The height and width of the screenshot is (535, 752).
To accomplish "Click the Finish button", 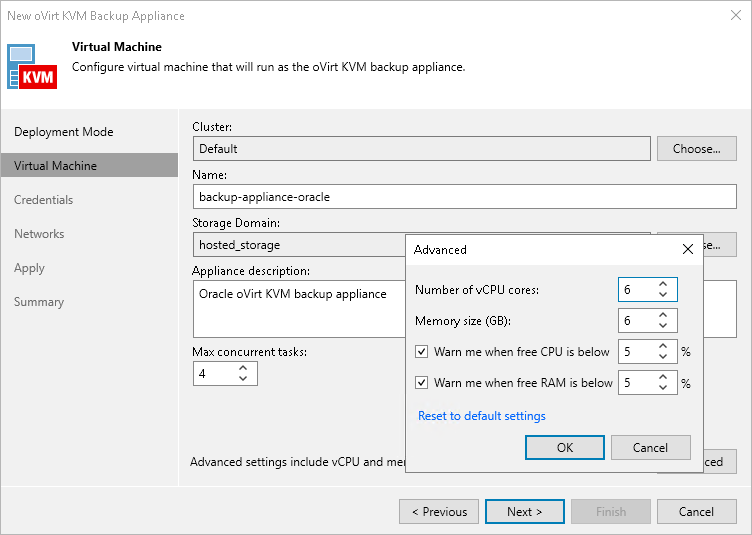I will coord(611,512).
